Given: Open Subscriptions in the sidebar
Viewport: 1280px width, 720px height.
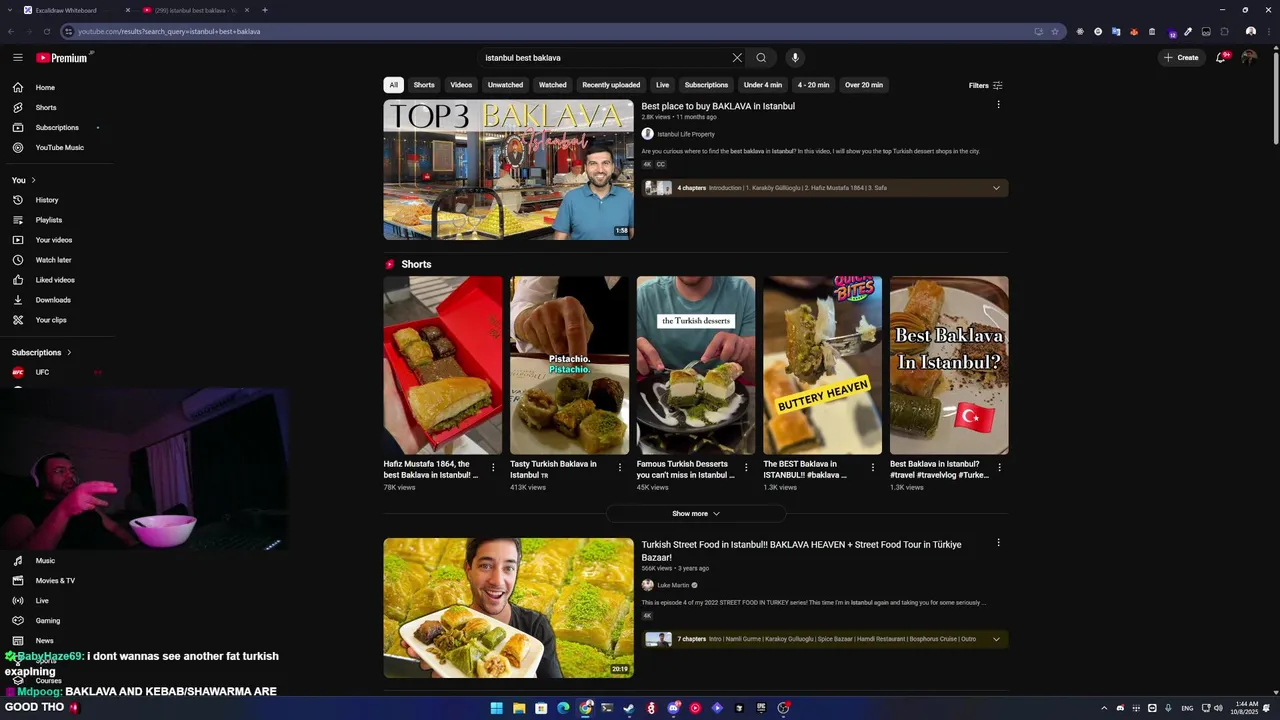Looking at the screenshot, I should tap(58, 127).
